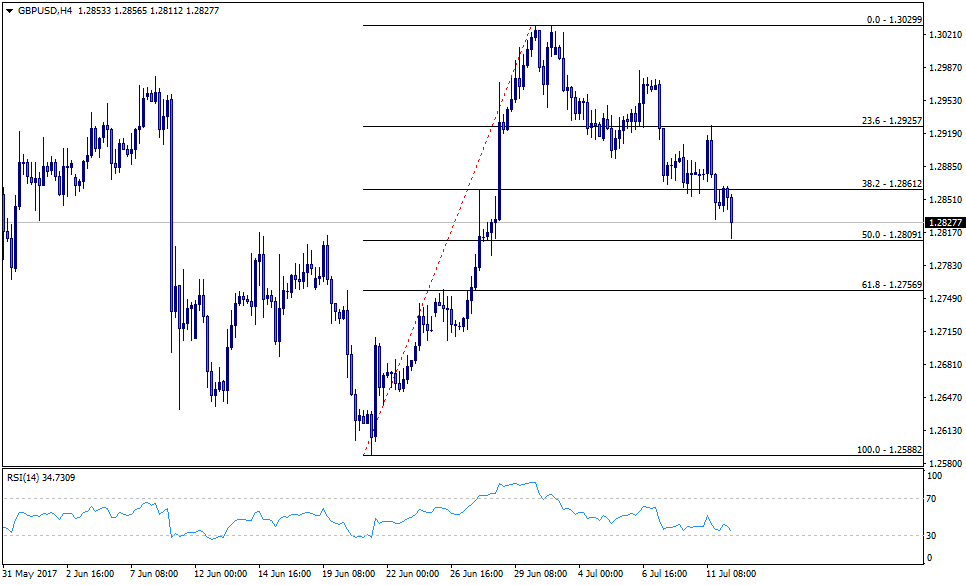Click the 1.29530 price scale label
Image resolution: width=966 pixels, height=585 pixels.
pos(944,101)
